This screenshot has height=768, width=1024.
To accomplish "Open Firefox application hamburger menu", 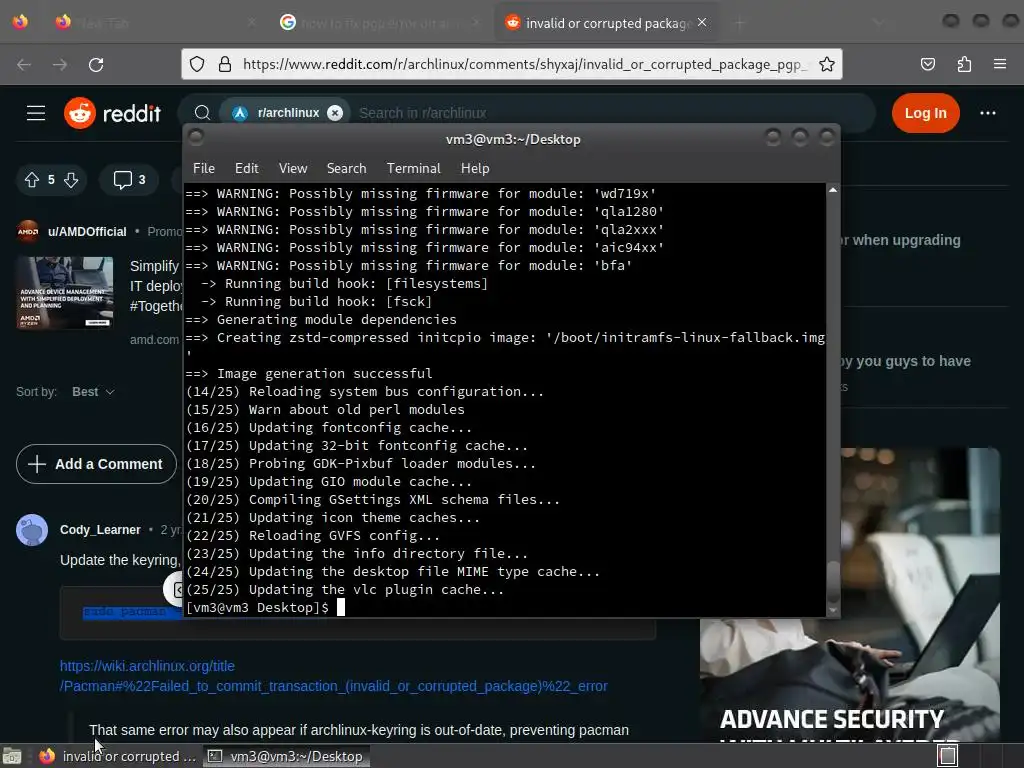I will pyautogui.click(x=999, y=64).
